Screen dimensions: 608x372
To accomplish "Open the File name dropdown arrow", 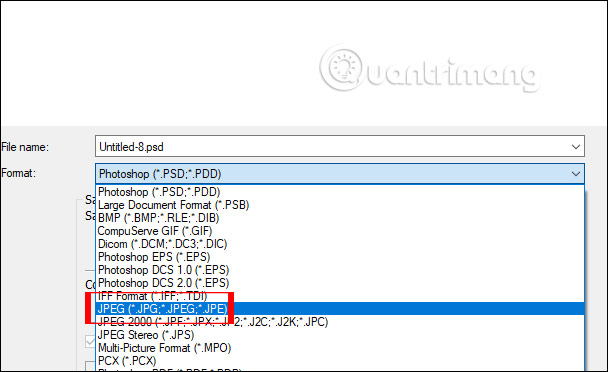I will click(x=576, y=147).
